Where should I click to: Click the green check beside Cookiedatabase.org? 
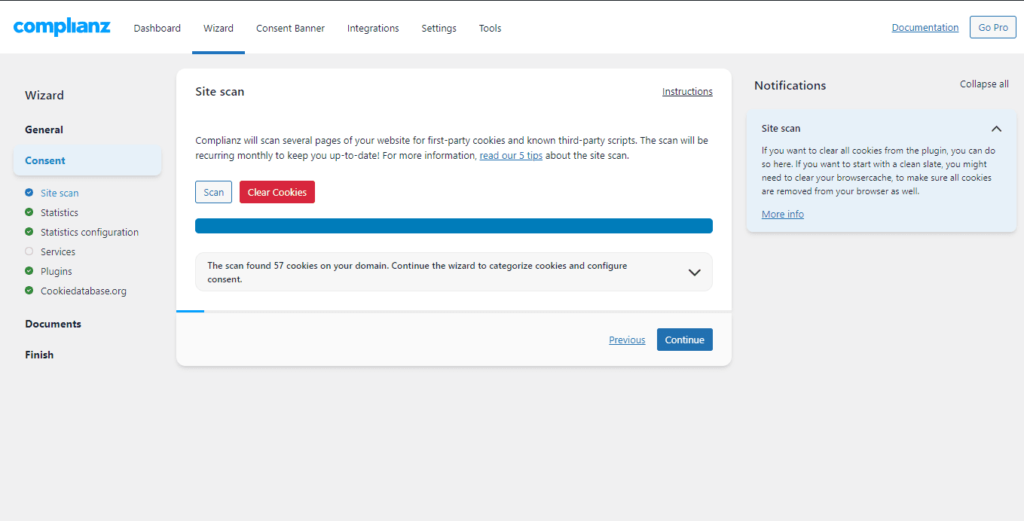29,291
